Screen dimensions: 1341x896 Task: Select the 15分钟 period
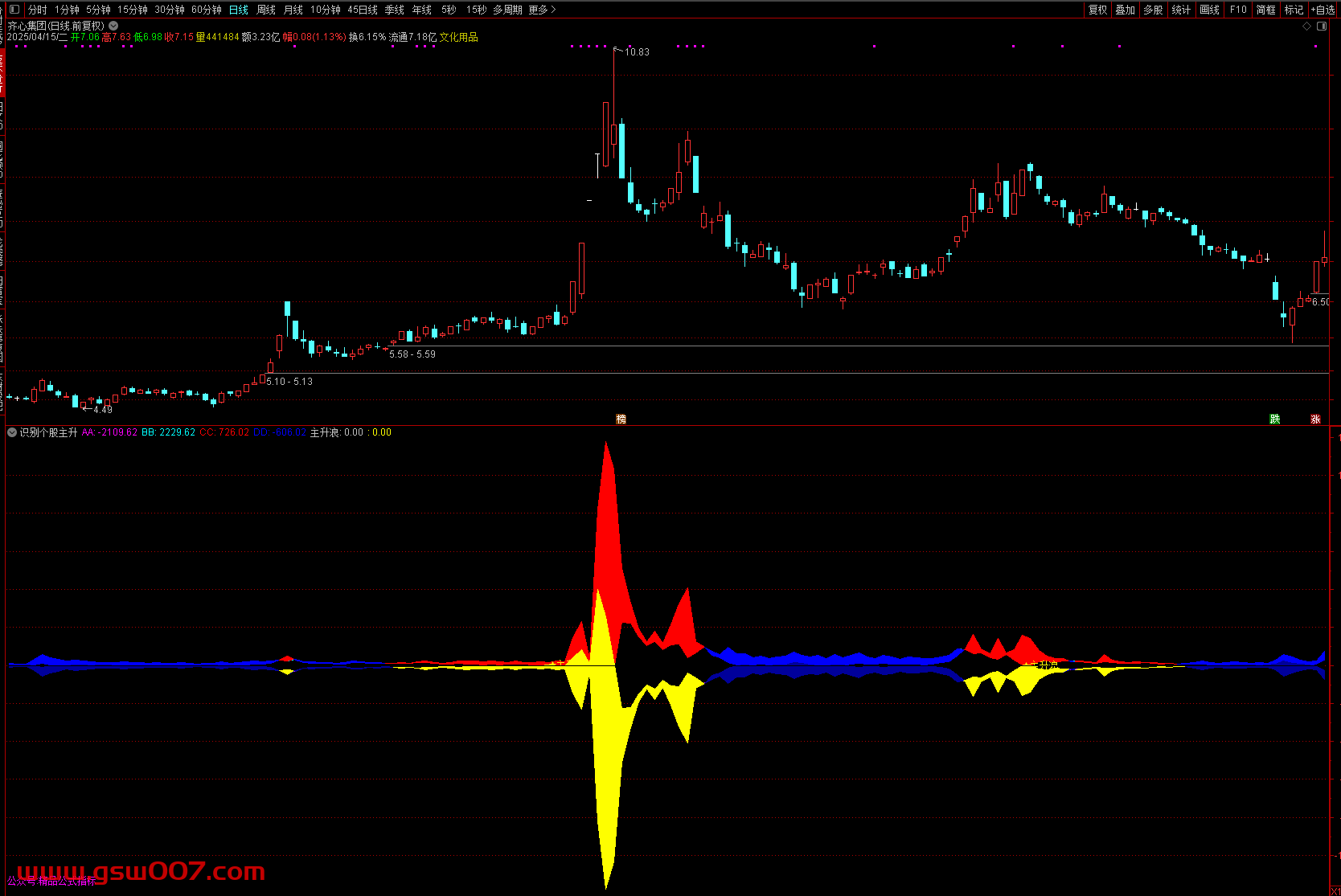(133, 10)
